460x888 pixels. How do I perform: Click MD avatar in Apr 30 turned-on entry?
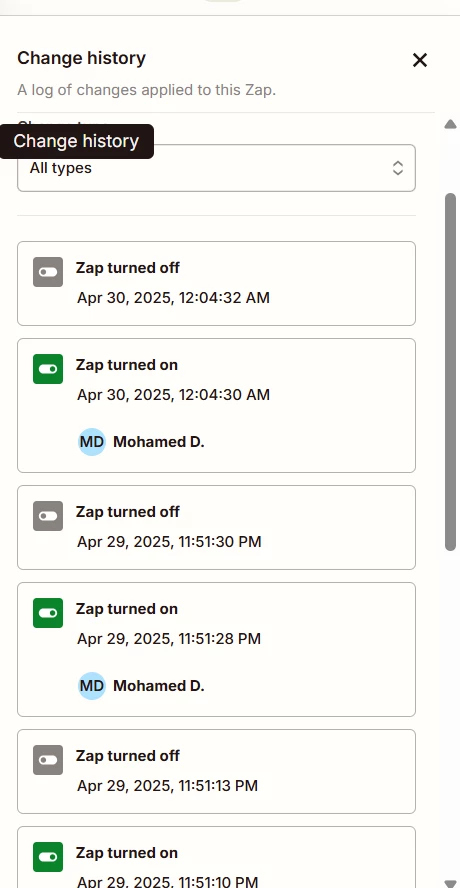tap(92, 442)
